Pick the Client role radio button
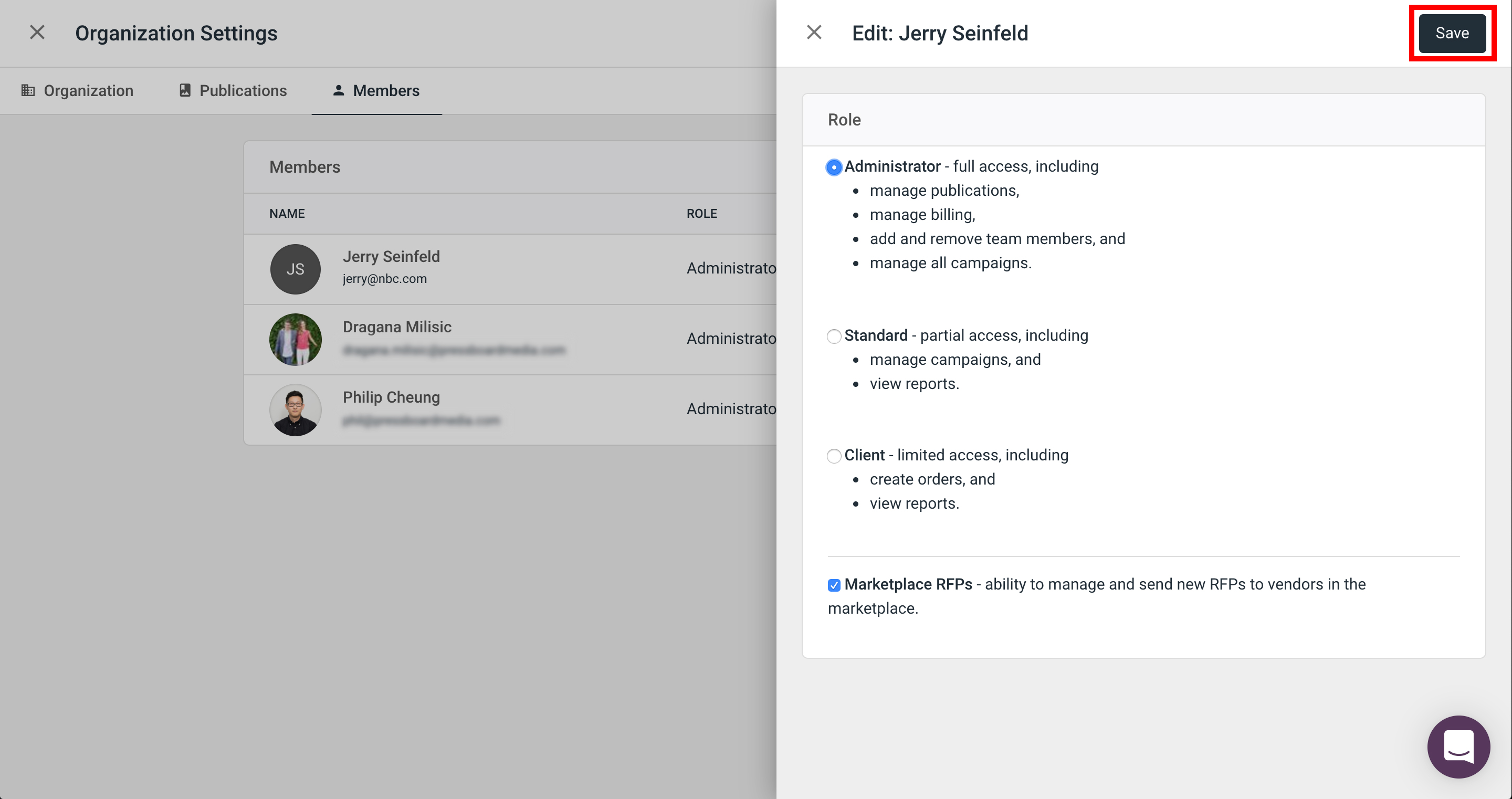The image size is (1512, 799). pos(834,456)
